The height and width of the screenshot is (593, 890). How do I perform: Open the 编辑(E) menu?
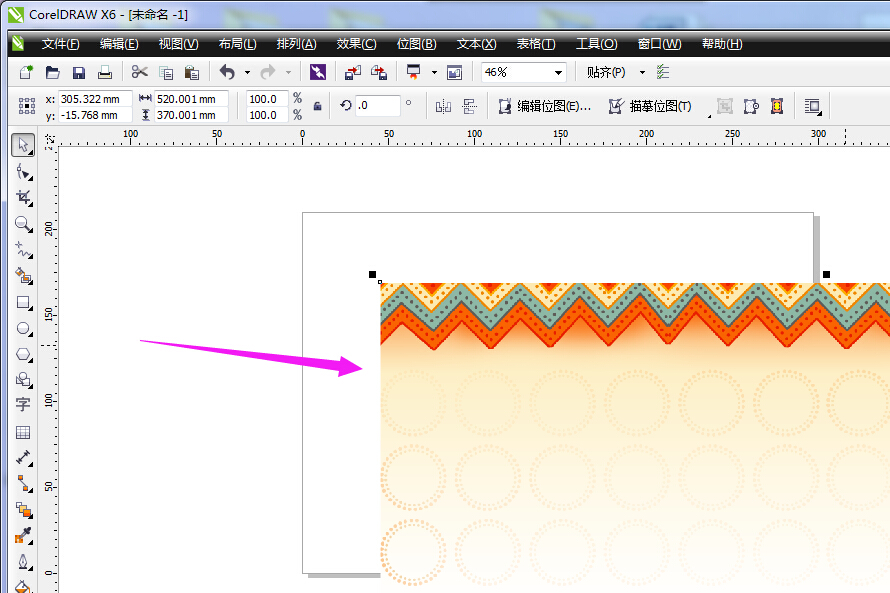119,44
